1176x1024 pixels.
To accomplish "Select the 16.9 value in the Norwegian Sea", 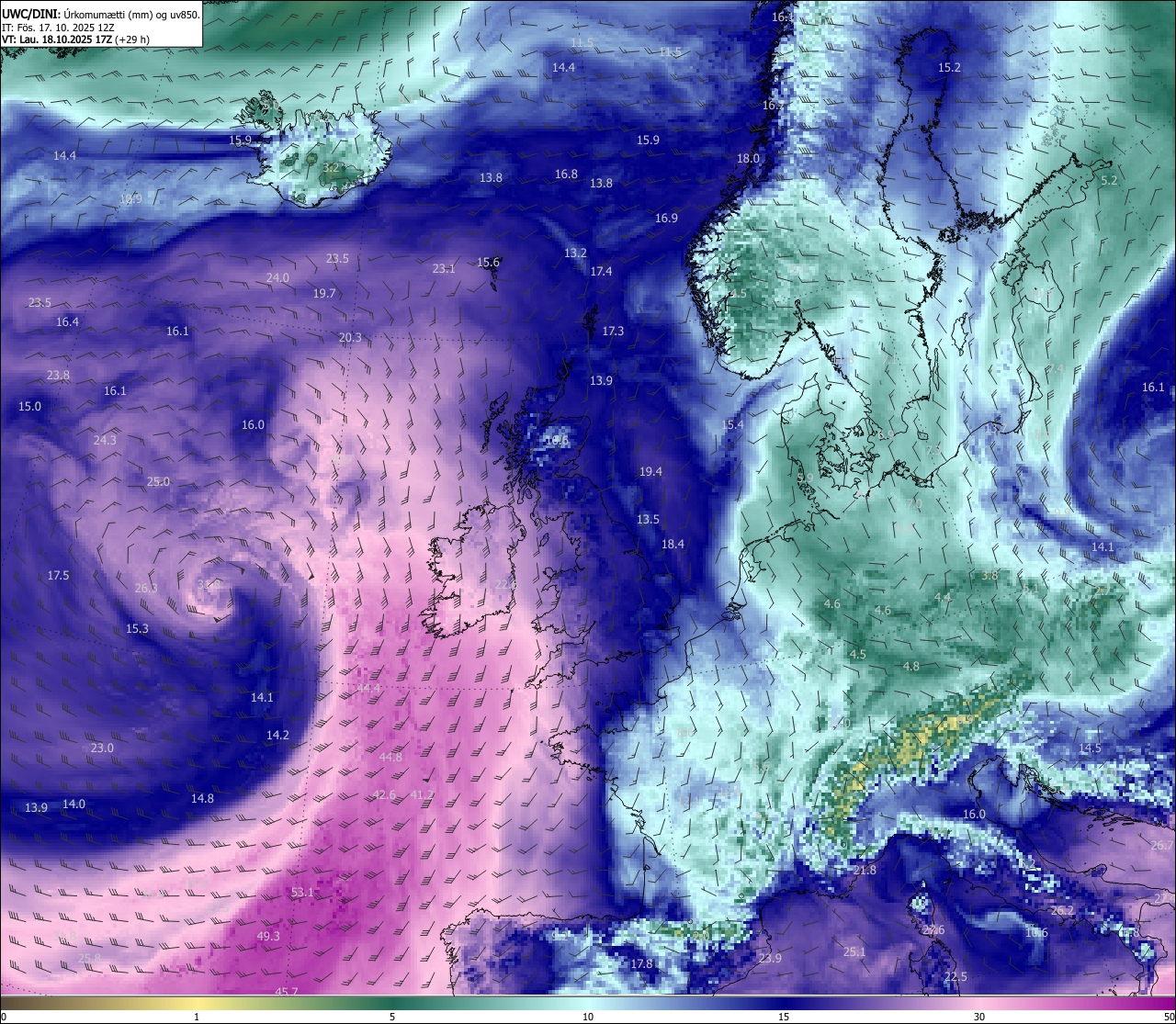I will click(x=666, y=218).
